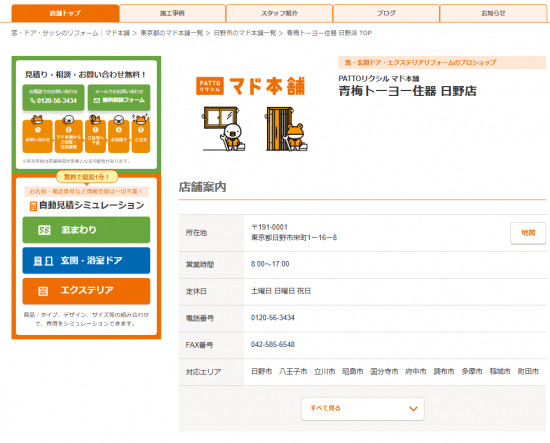The width and height of the screenshot is (550, 443).
Task: Click the 町田市 area entry
Action: click(528, 371)
